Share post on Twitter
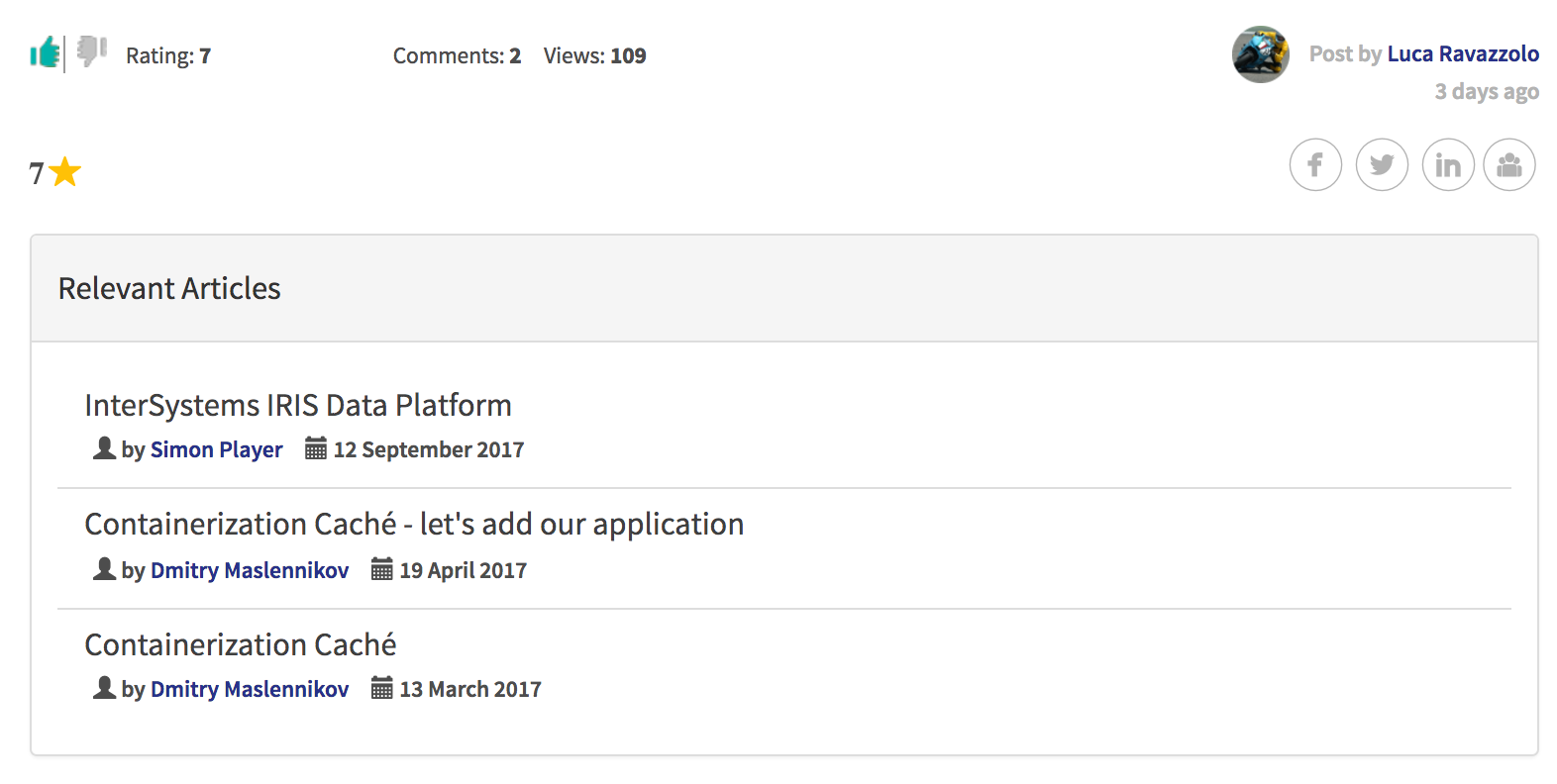 pyautogui.click(x=1382, y=164)
